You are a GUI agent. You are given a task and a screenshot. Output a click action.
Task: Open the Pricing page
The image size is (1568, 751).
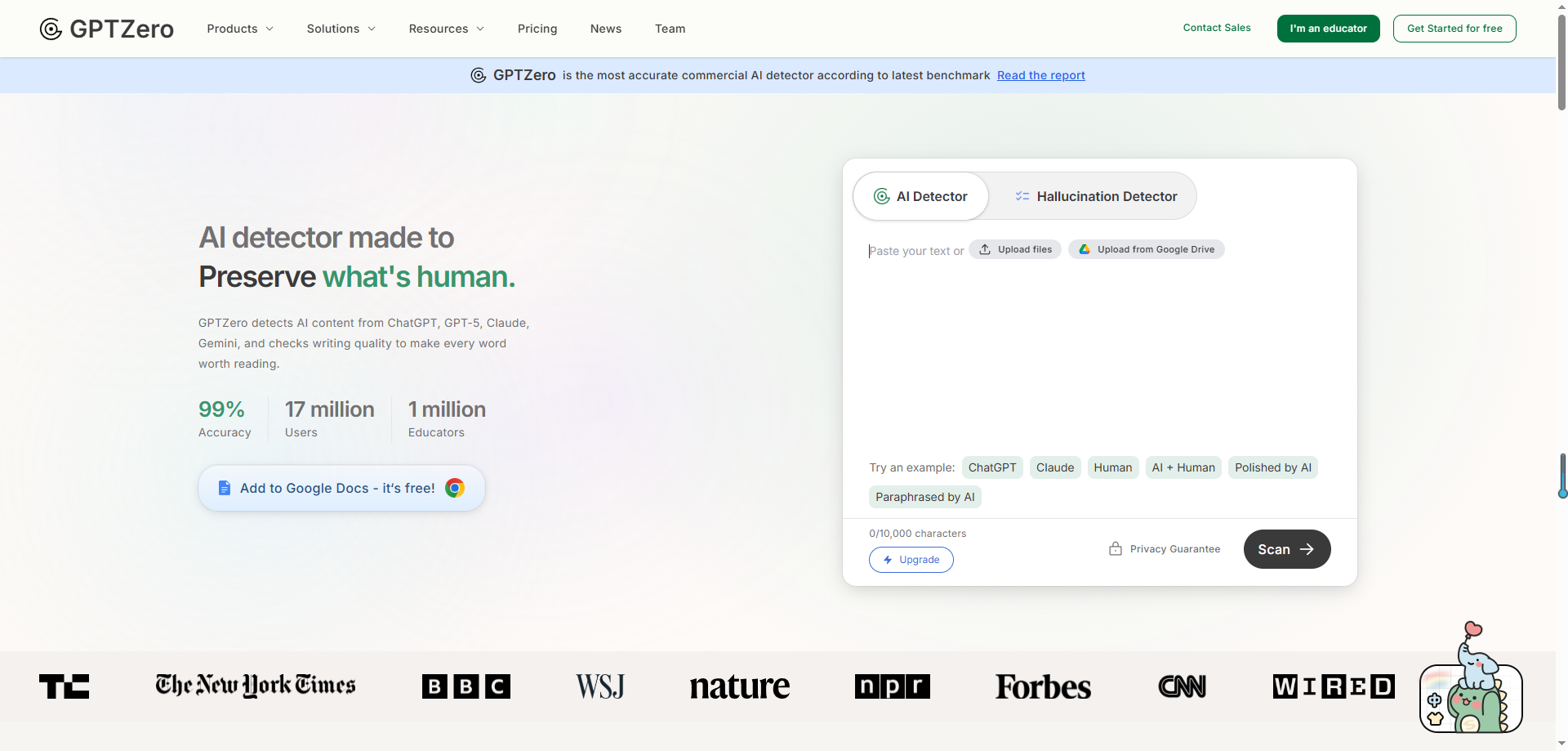[537, 29]
